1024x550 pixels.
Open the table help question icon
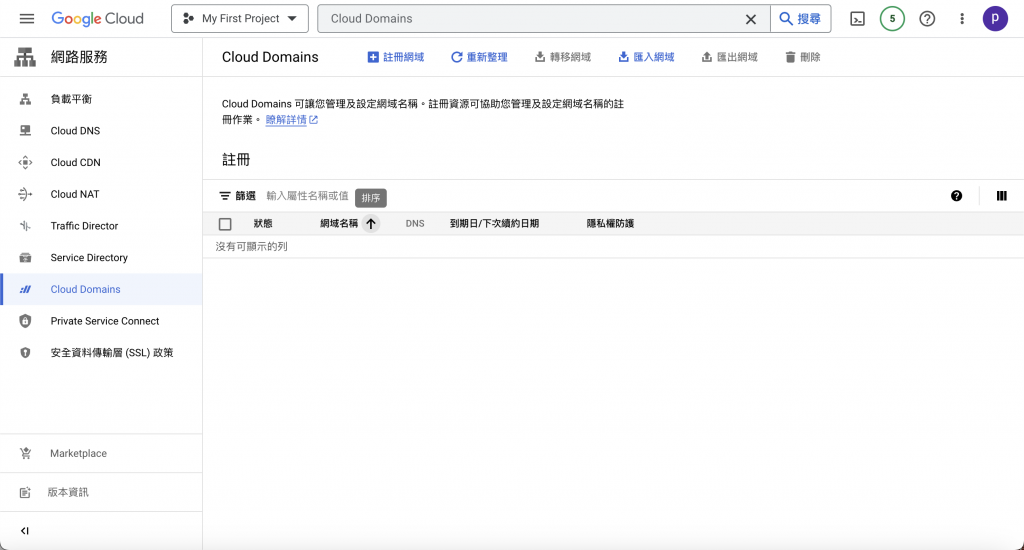(x=956, y=196)
